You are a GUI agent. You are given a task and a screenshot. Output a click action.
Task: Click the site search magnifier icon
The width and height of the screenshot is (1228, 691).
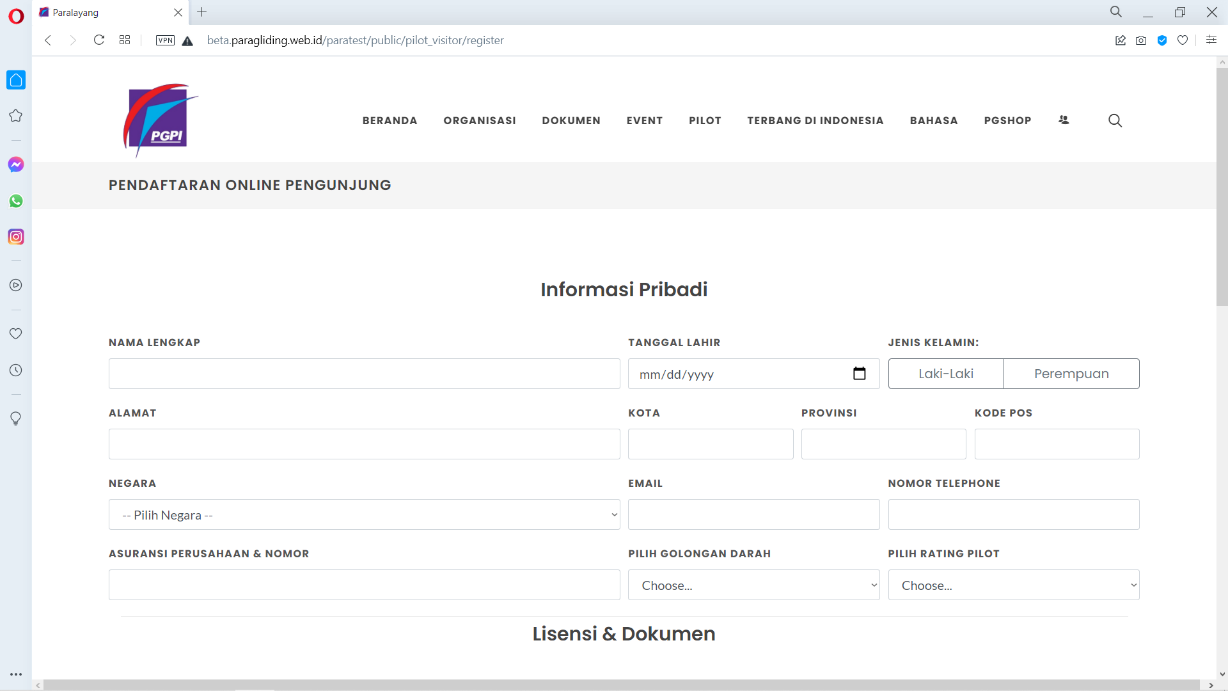(1115, 121)
